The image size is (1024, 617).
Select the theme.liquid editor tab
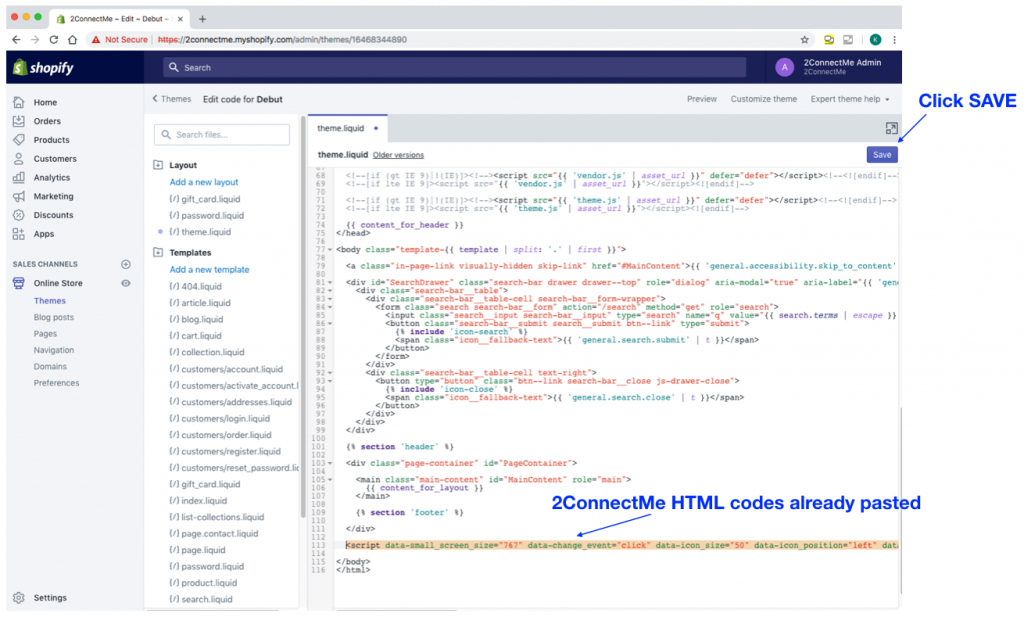click(x=347, y=129)
